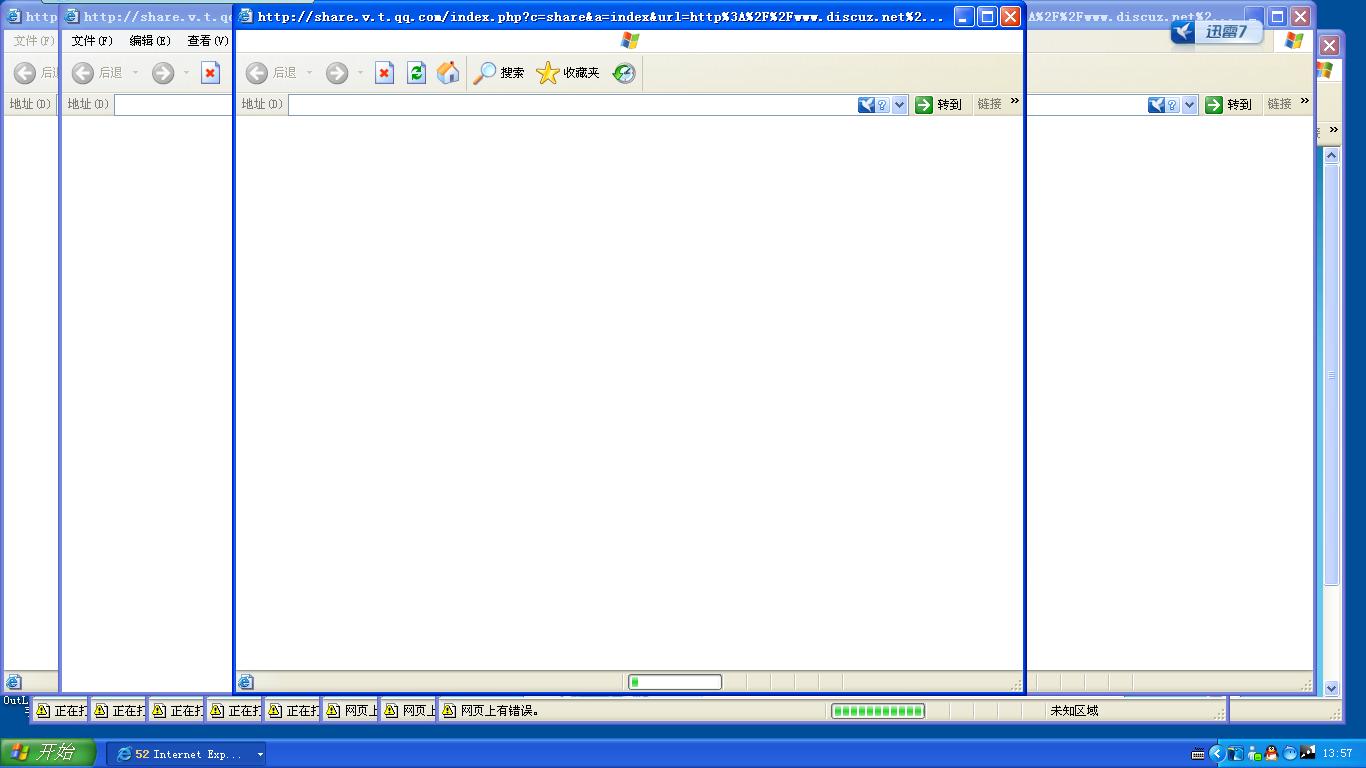Open the dimmed 文件(F) menu in leftmost window
Screen dimensions: 1366x768
tap(34, 41)
